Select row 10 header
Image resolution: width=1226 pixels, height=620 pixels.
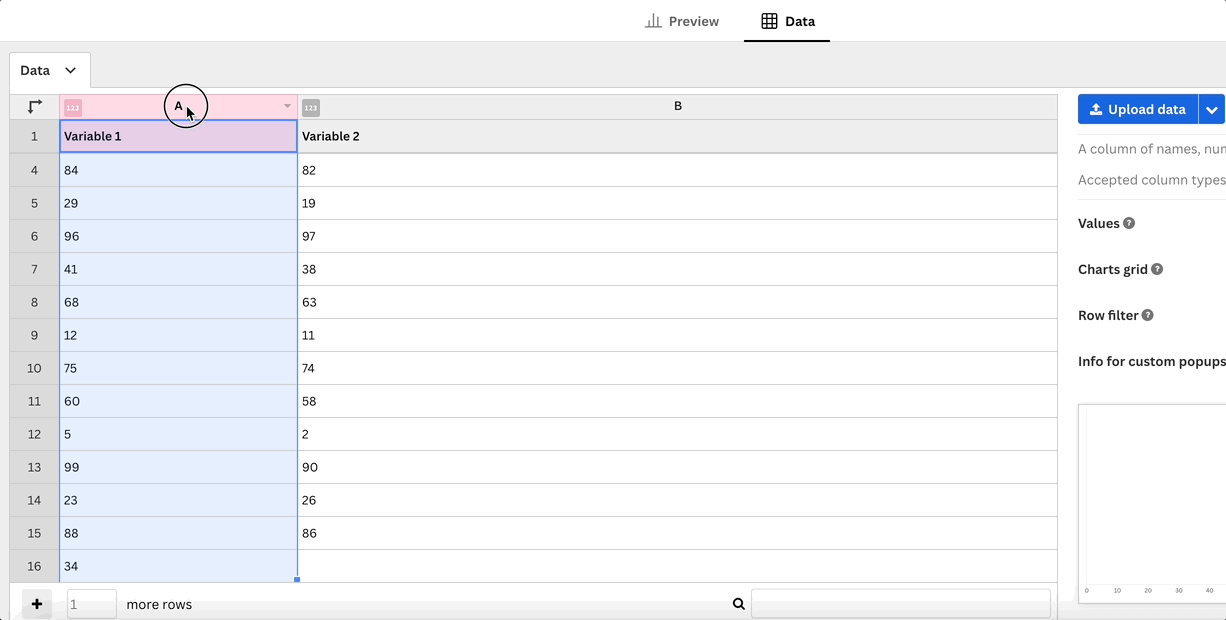34,368
